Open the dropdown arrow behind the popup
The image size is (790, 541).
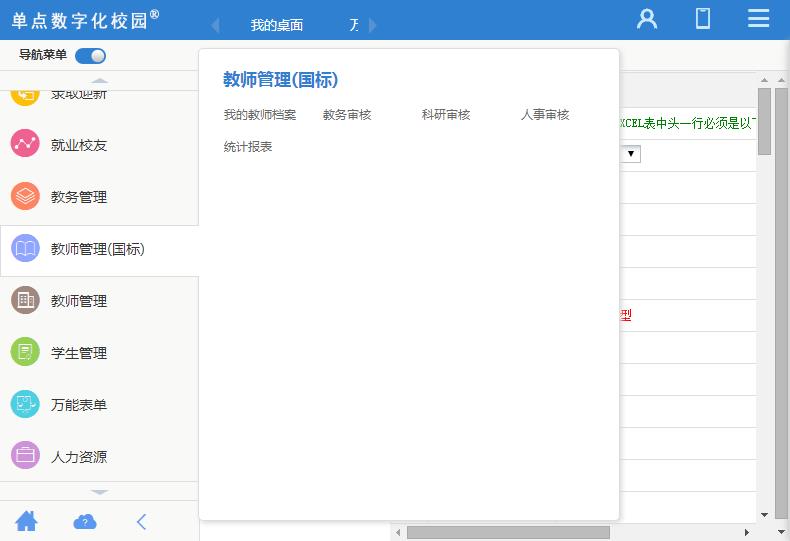tap(630, 154)
